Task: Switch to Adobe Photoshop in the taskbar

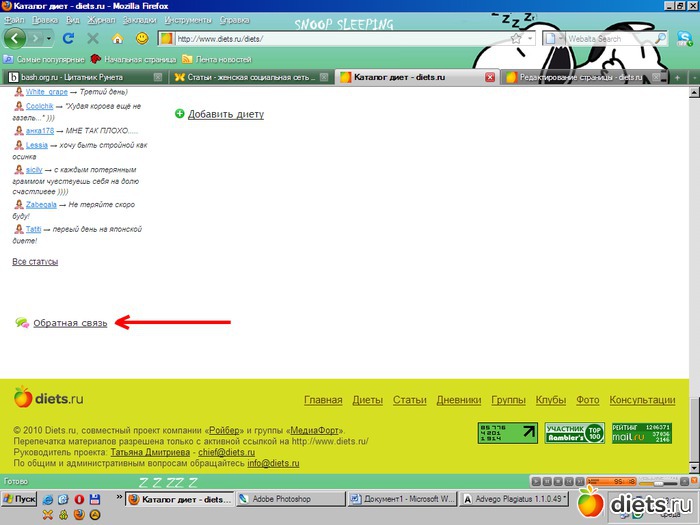Action: (285, 499)
